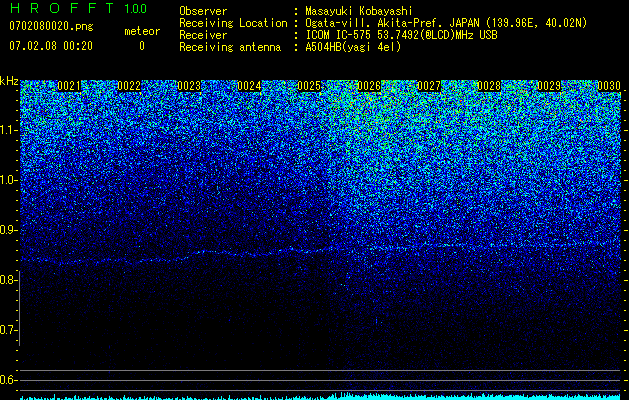Viewport: 629px width, 400px height.
Task: Click the file name 0702080020.png
Action: coord(51,26)
